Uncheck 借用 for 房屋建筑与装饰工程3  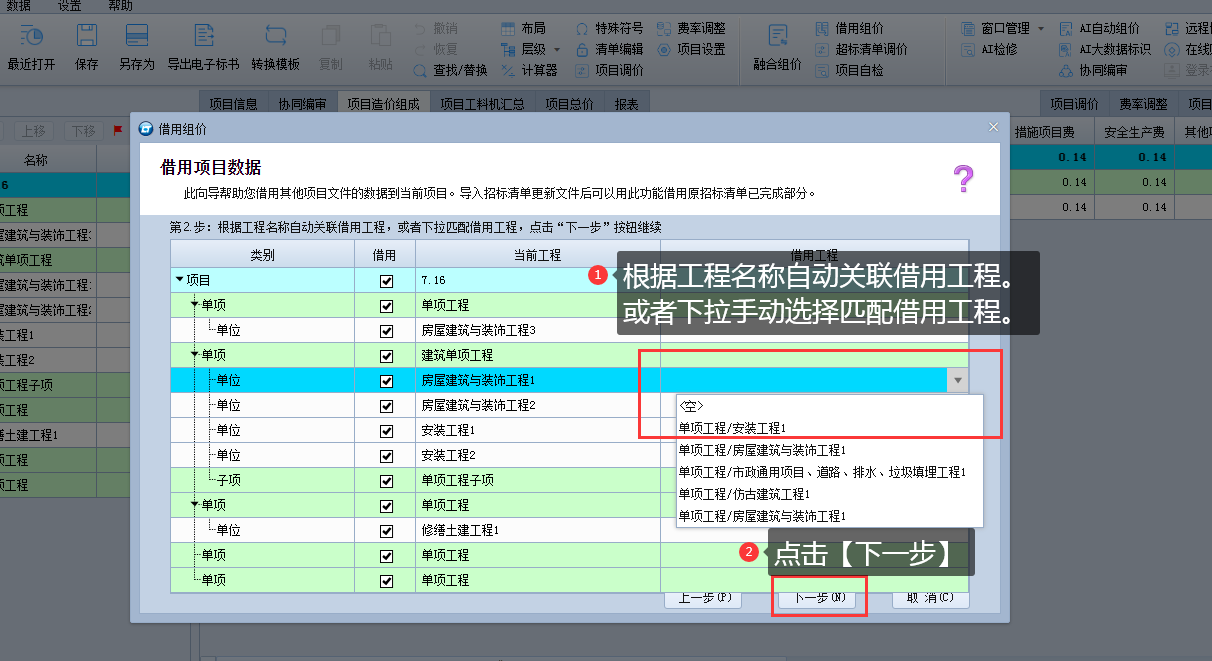[x=386, y=331]
